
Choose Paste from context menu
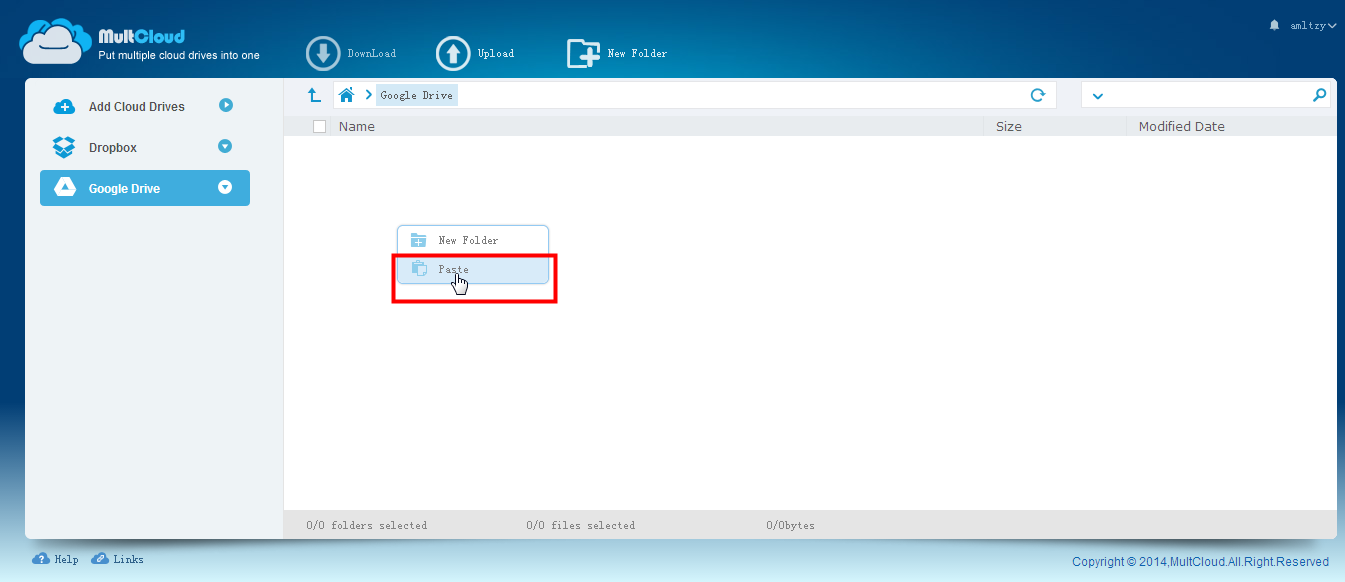473,269
